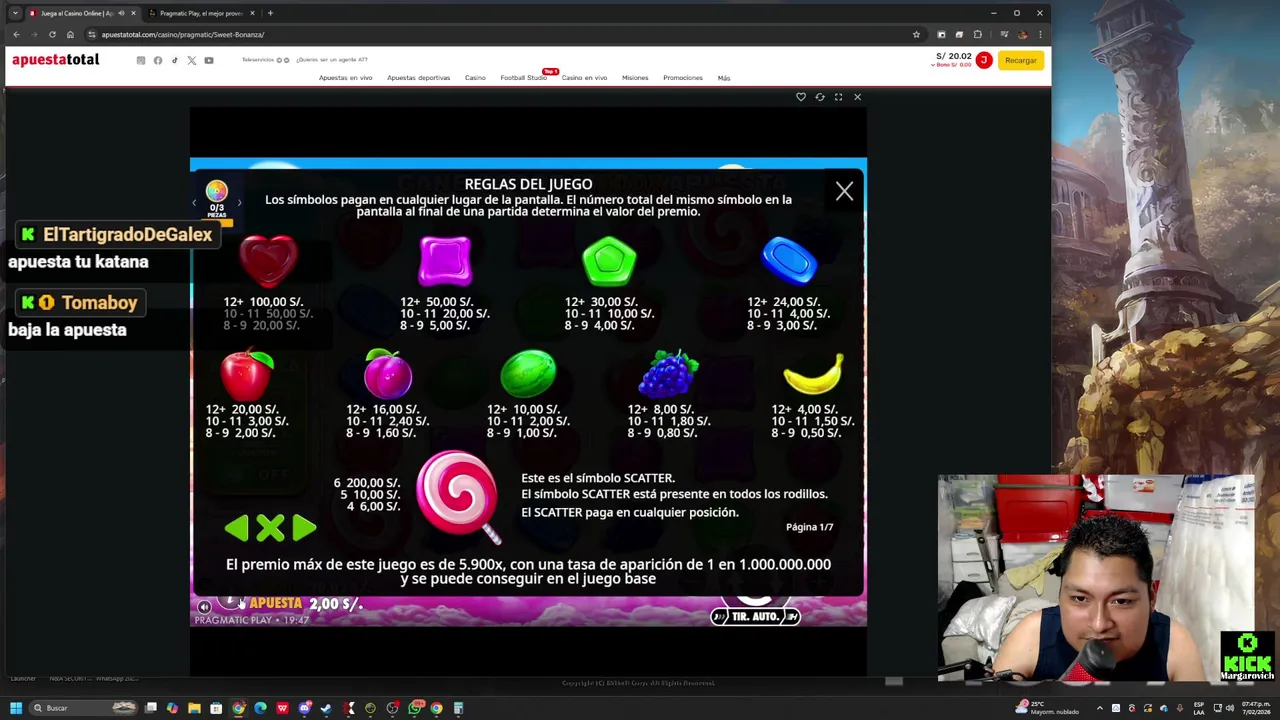Open WhatsApp from the taskbar
This screenshot has height=720, width=1280.
click(414, 708)
